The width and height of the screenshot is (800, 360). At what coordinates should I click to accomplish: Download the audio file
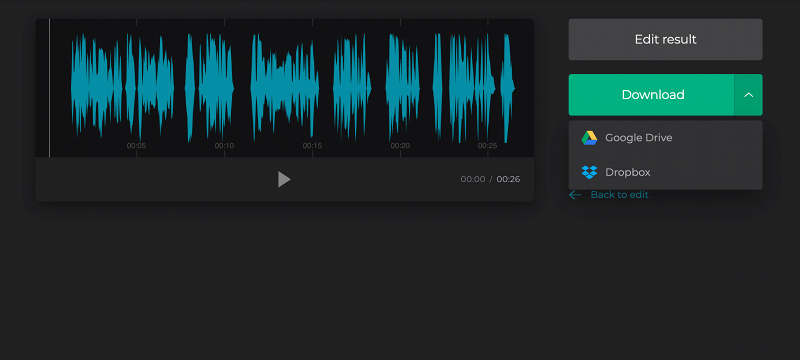652,95
